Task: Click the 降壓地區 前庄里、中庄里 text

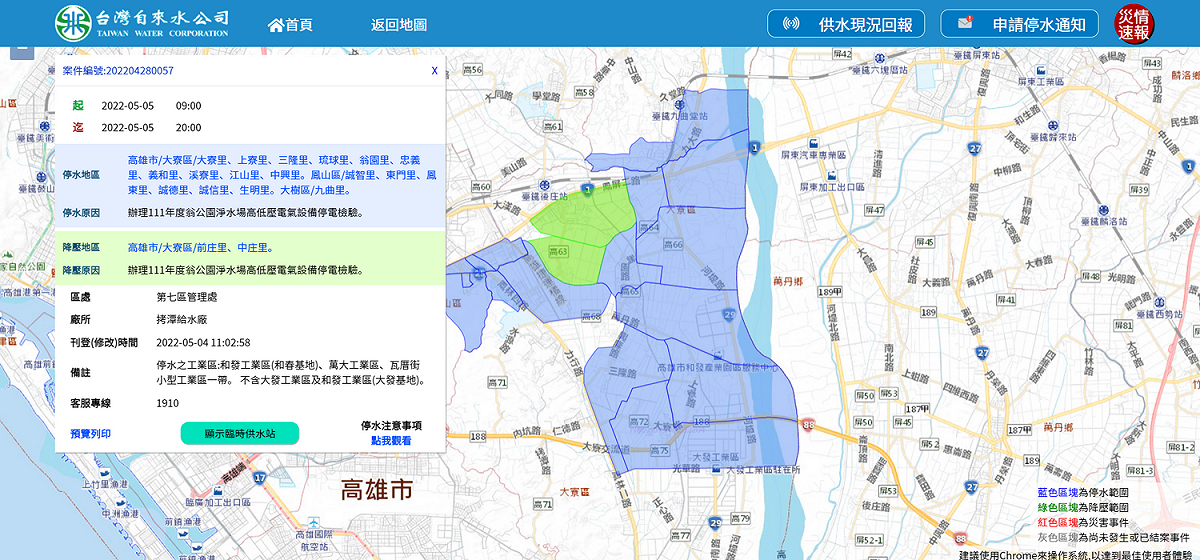Action: (200, 247)
